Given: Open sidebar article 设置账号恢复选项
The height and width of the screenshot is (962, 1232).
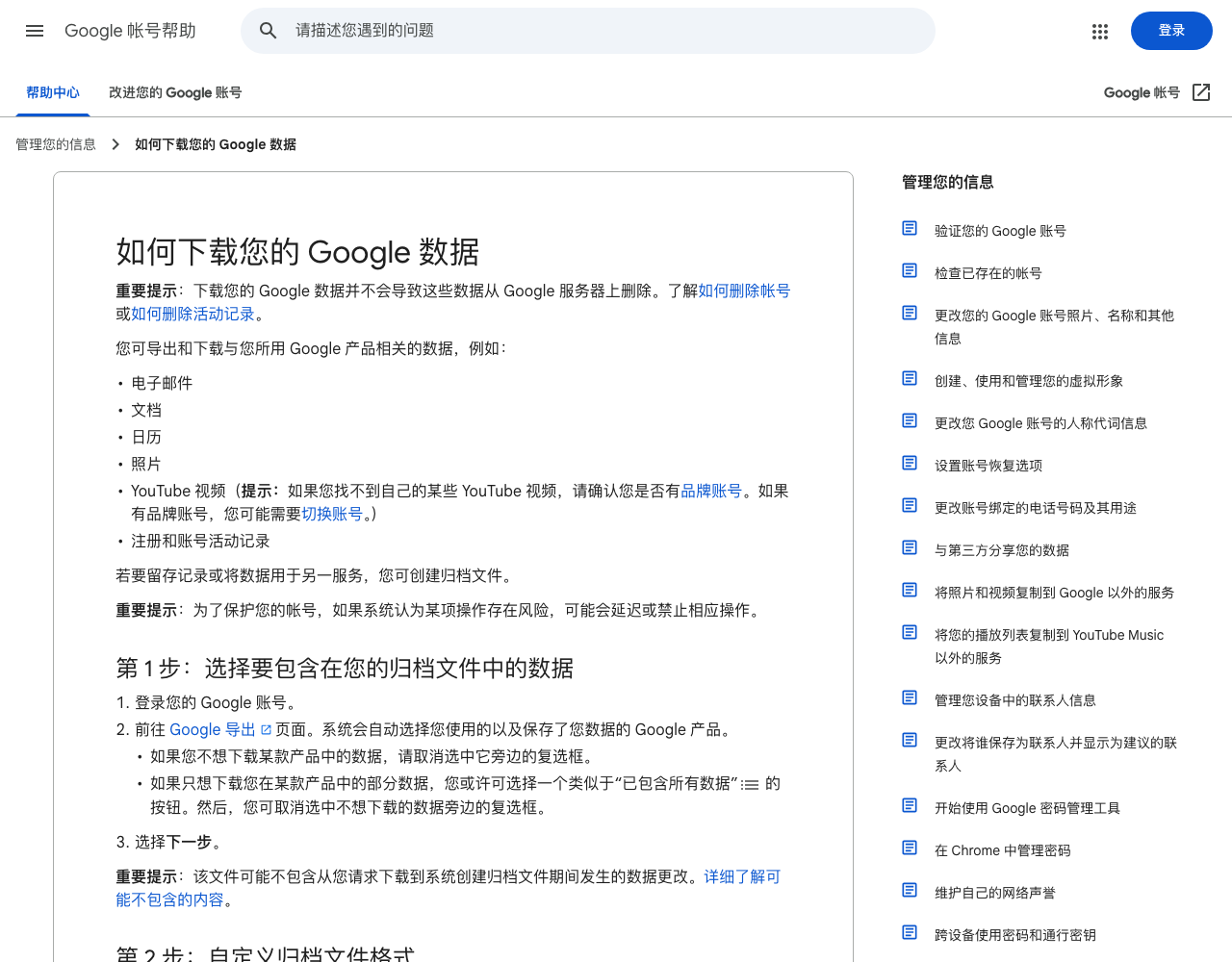Looking at the screenshot, I should pos(988,466).
